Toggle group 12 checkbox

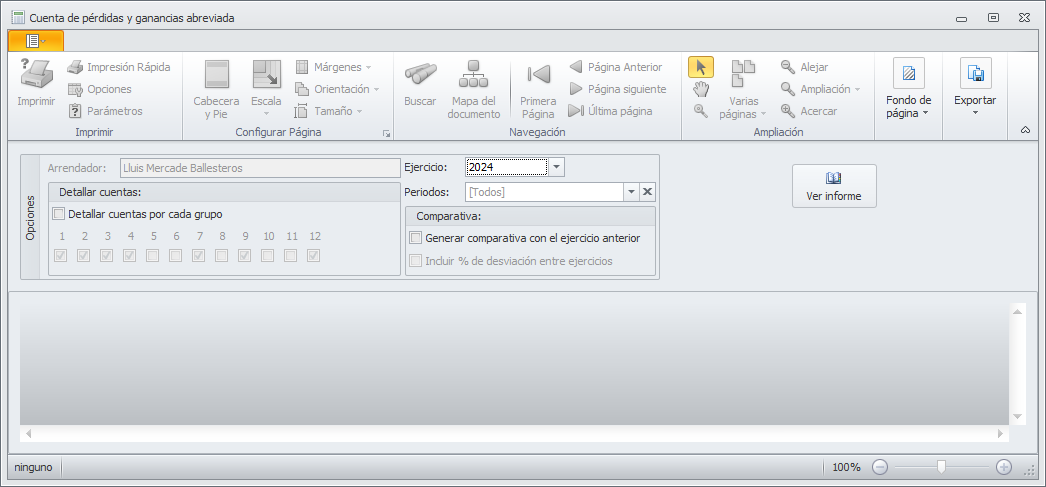(x=314, y=256)
